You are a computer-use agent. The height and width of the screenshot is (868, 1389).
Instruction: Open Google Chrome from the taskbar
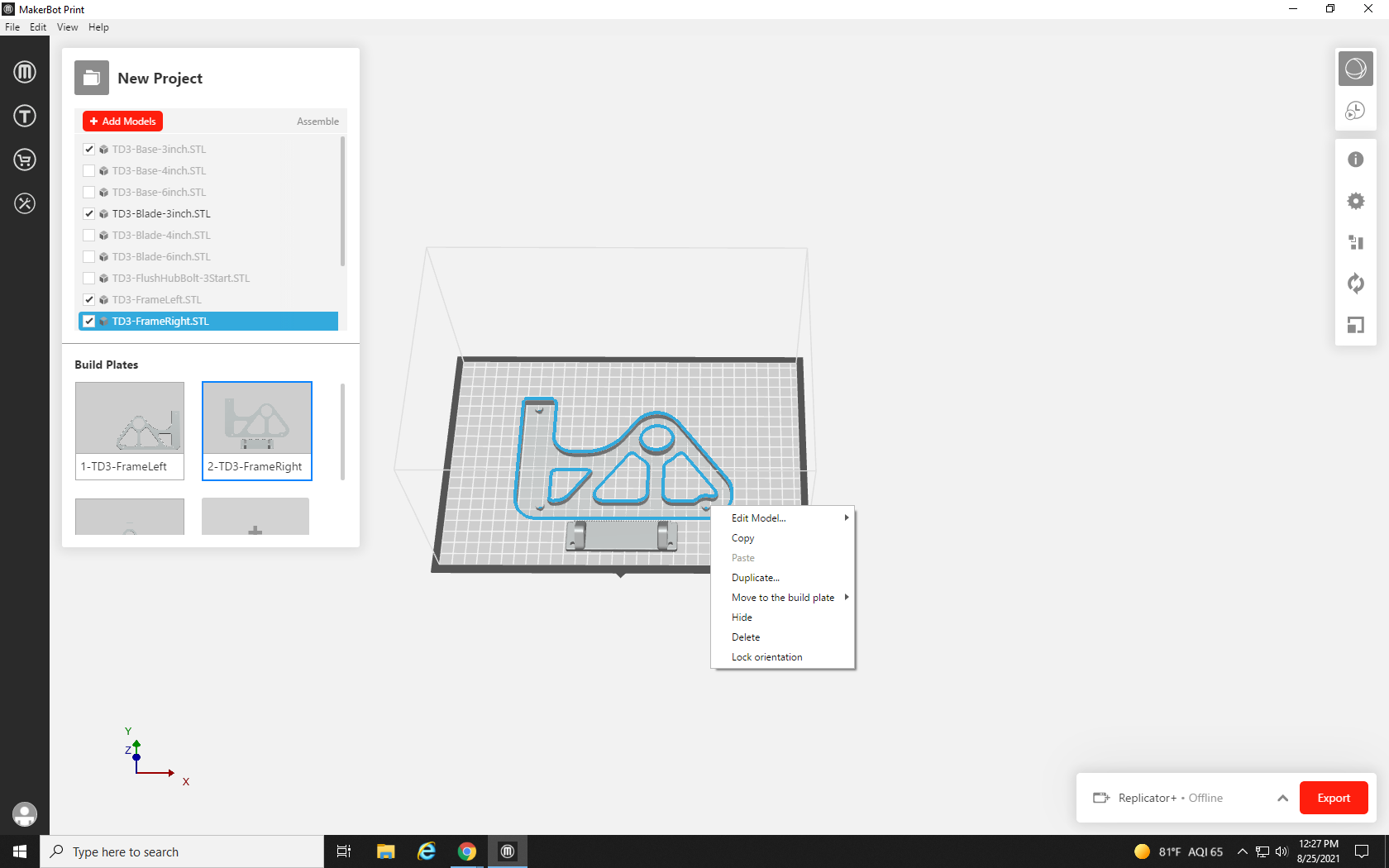pyautogui.click(x=467, y=851)
